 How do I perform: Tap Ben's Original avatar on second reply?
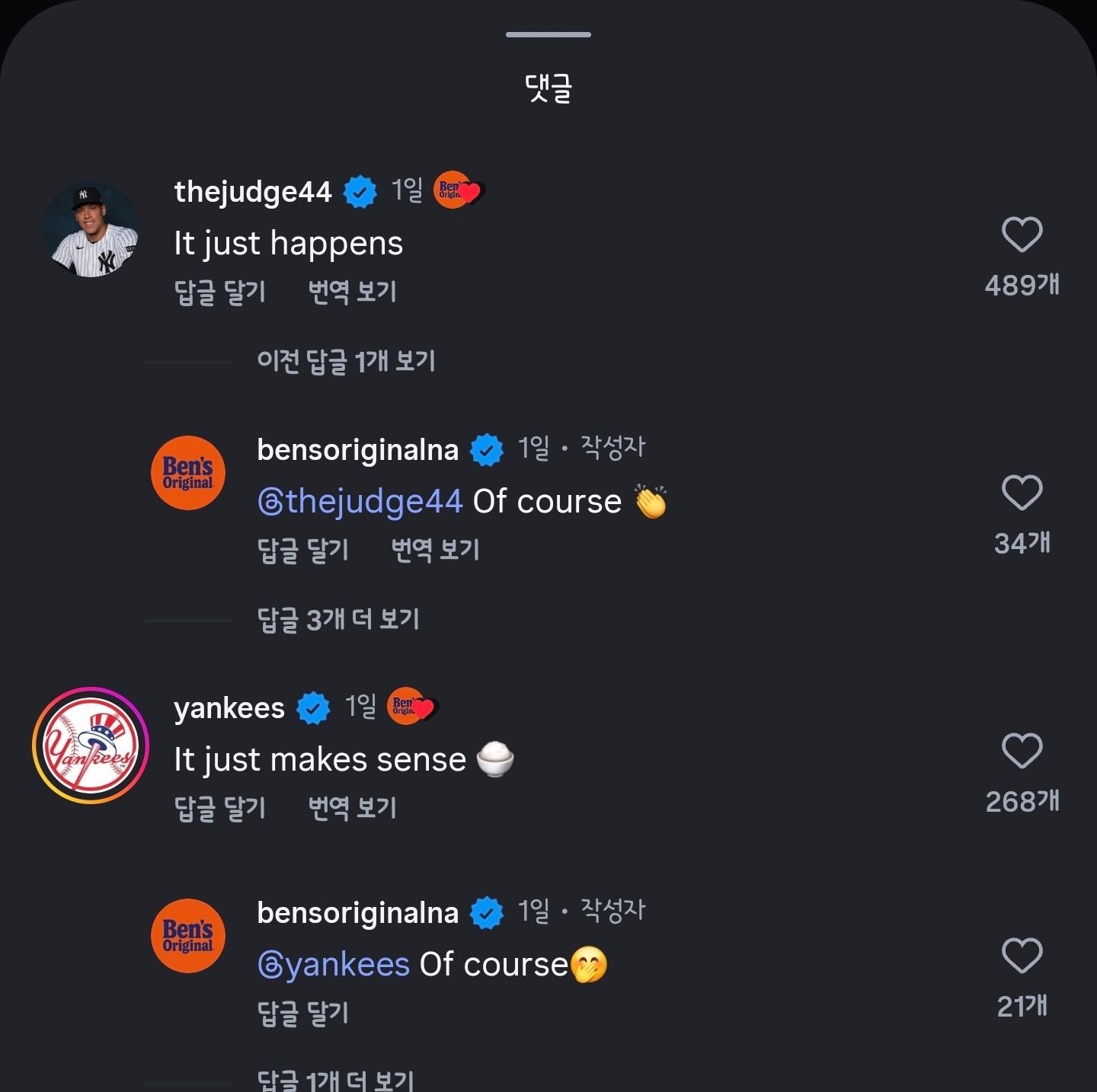click(x=188, y=936)
